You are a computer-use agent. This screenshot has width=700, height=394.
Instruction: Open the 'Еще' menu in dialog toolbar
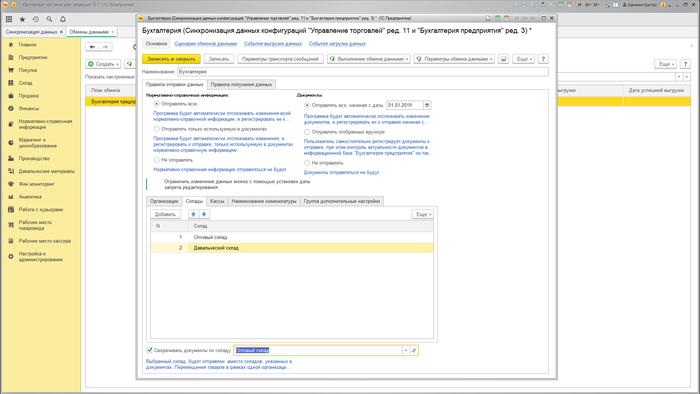tap(523, 59)
